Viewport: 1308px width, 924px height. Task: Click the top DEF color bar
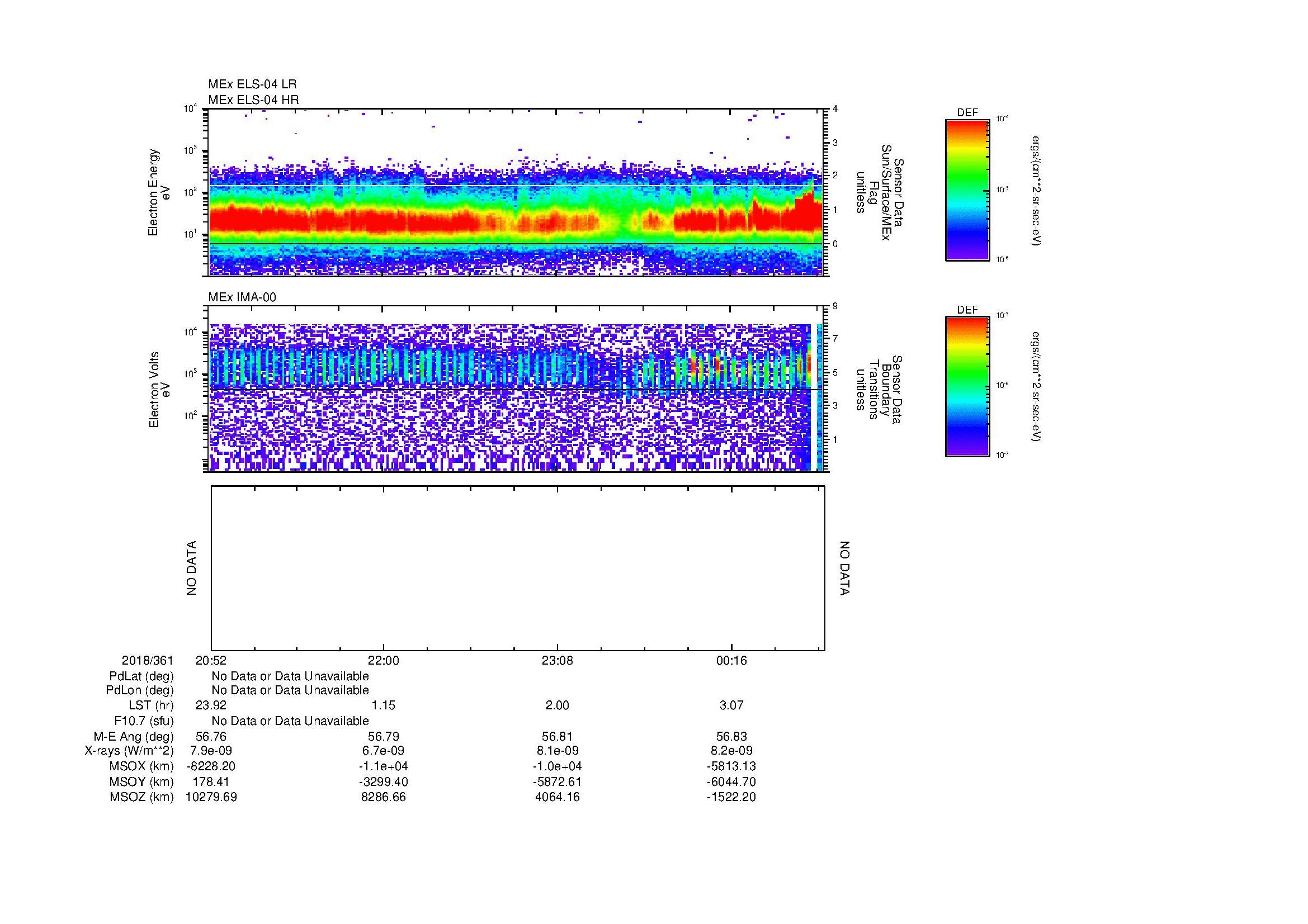point(967,190)
